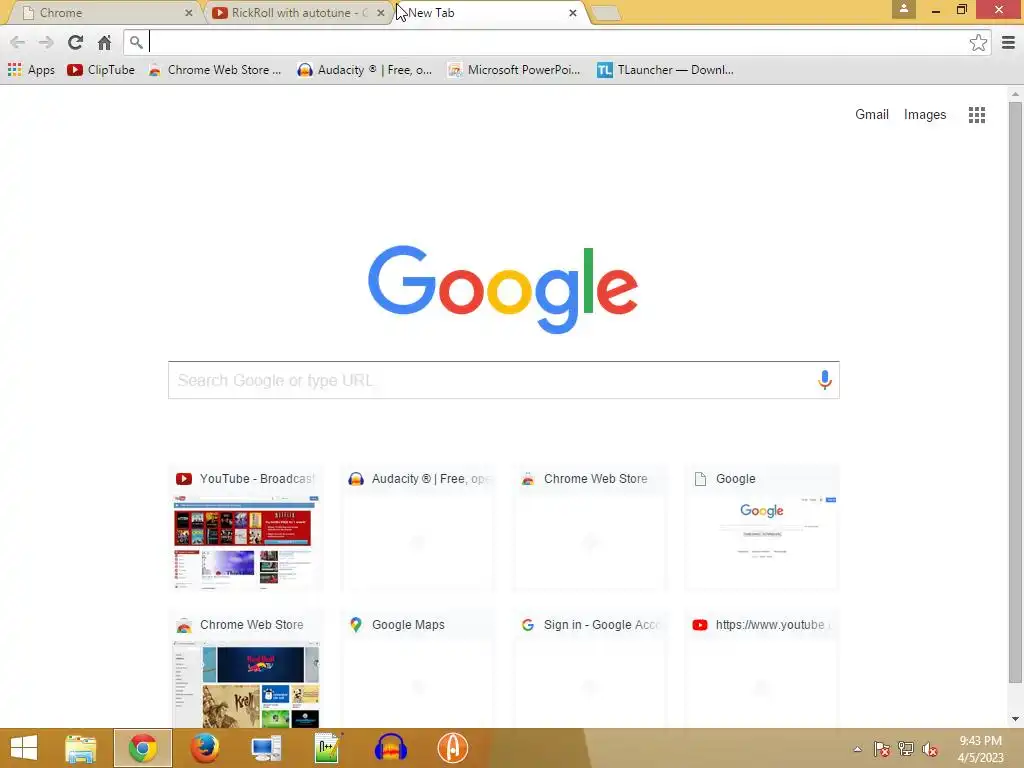Go forward with the forward arrow
This screenshot has width=1024, height=768.
click(46, 42)
